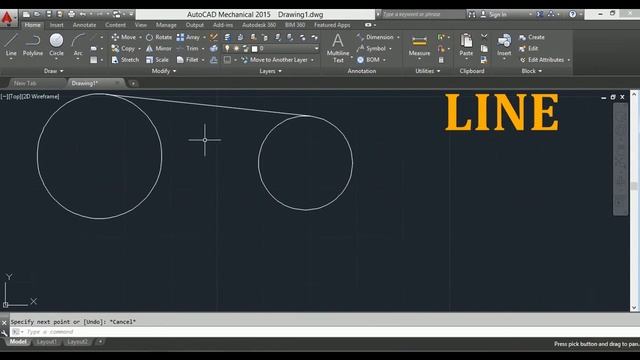Expand the Draw panel

[x=53, y=71]
